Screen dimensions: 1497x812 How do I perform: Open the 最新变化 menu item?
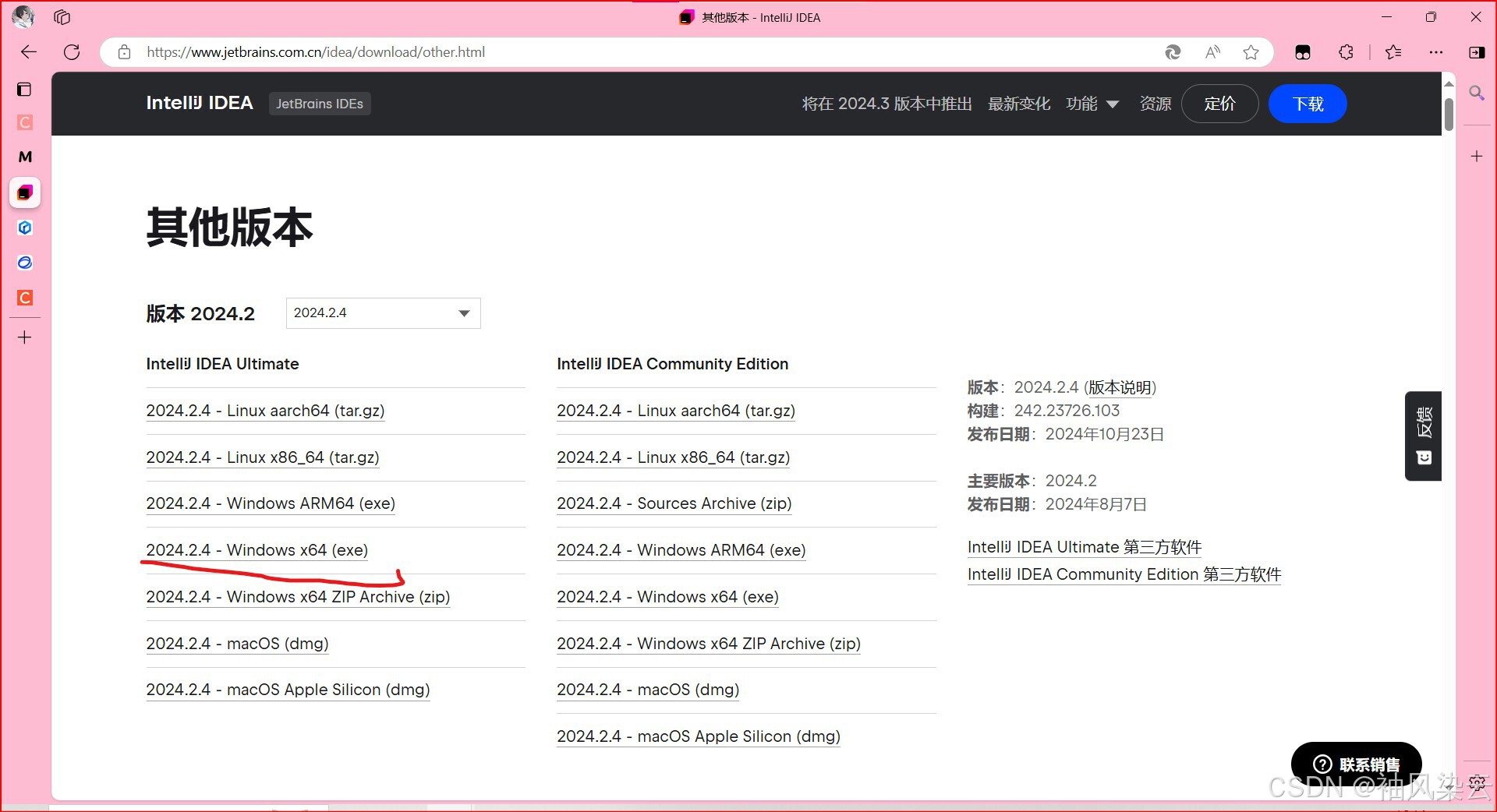click(x=1019, y=104)
